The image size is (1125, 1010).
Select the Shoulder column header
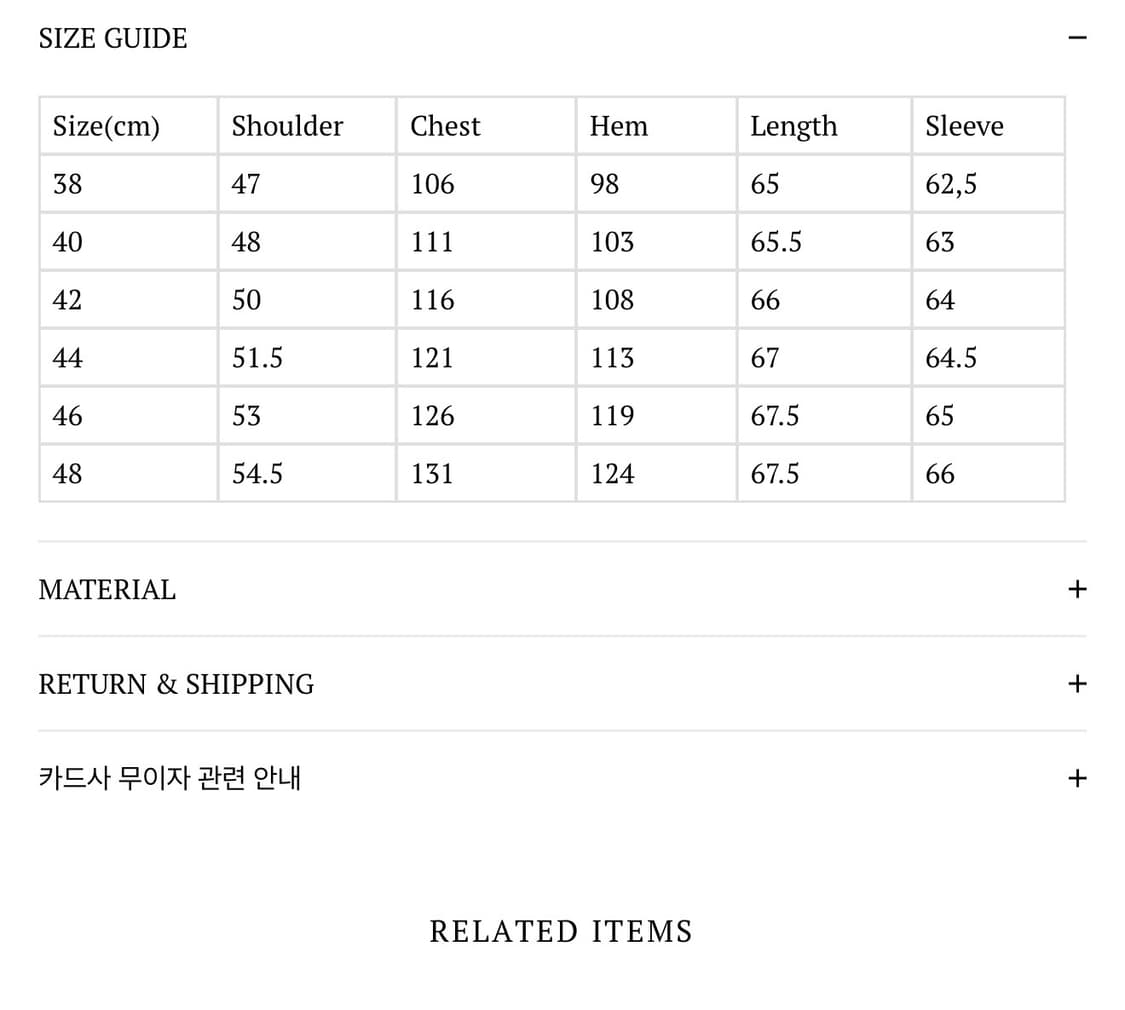(x=307, y=126)
